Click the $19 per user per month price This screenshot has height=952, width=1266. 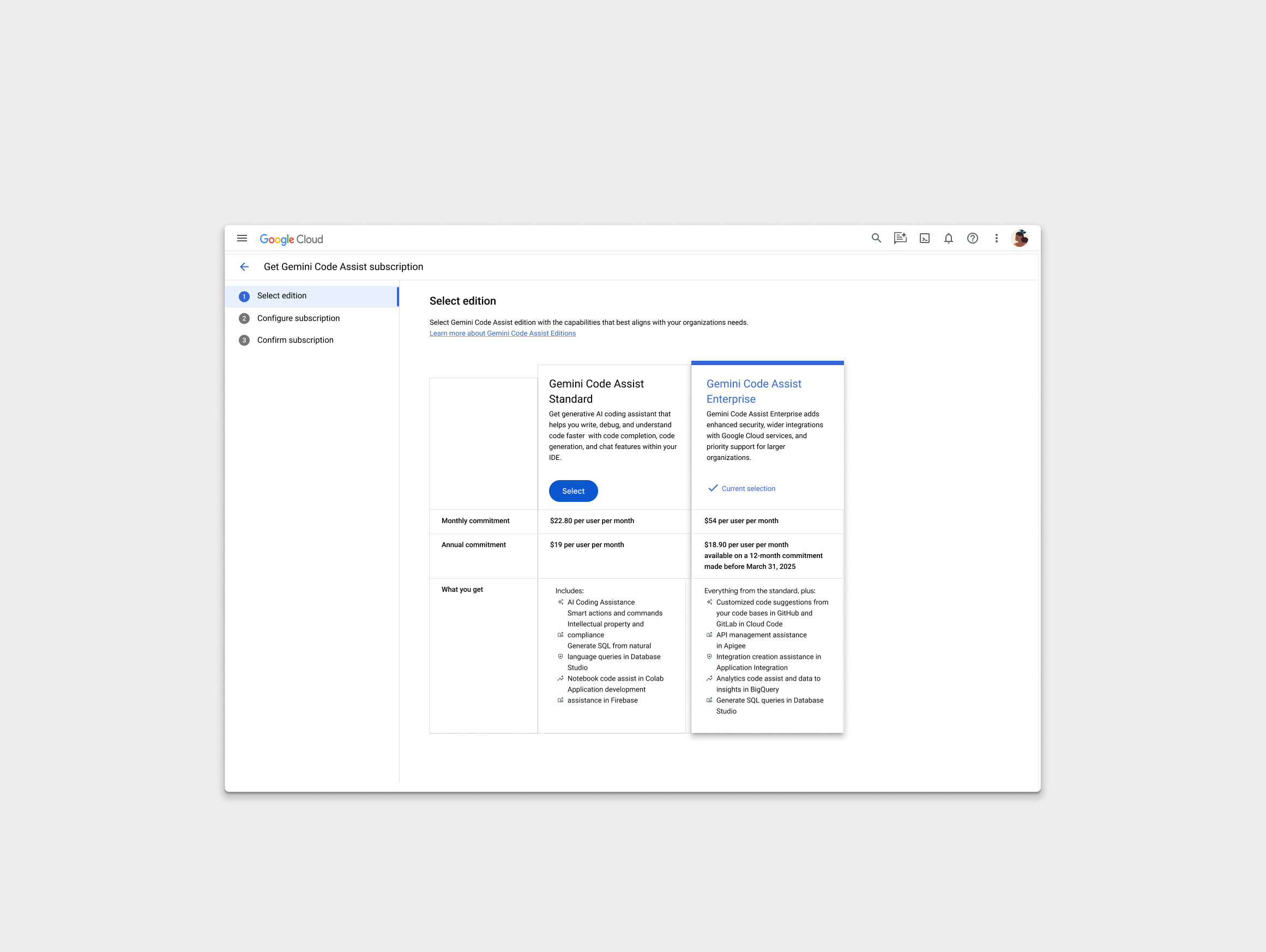pos(587,544)
